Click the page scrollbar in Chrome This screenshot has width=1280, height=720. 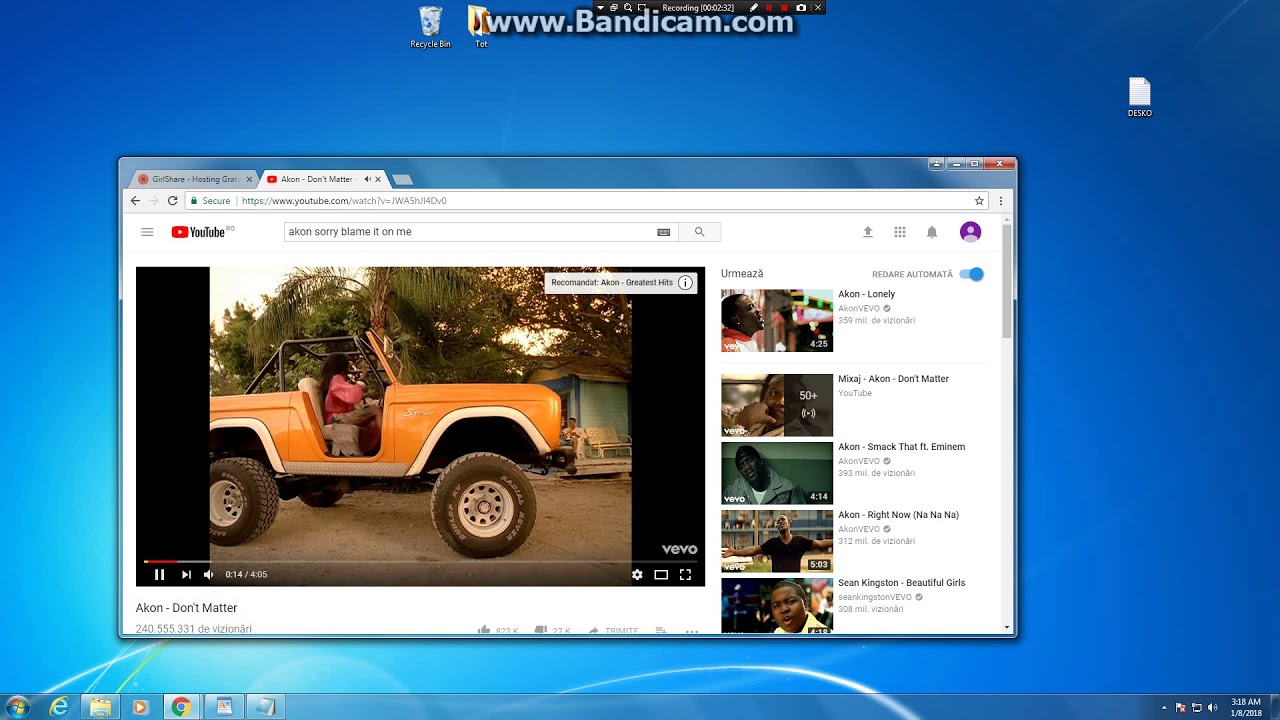point(1007,280)
